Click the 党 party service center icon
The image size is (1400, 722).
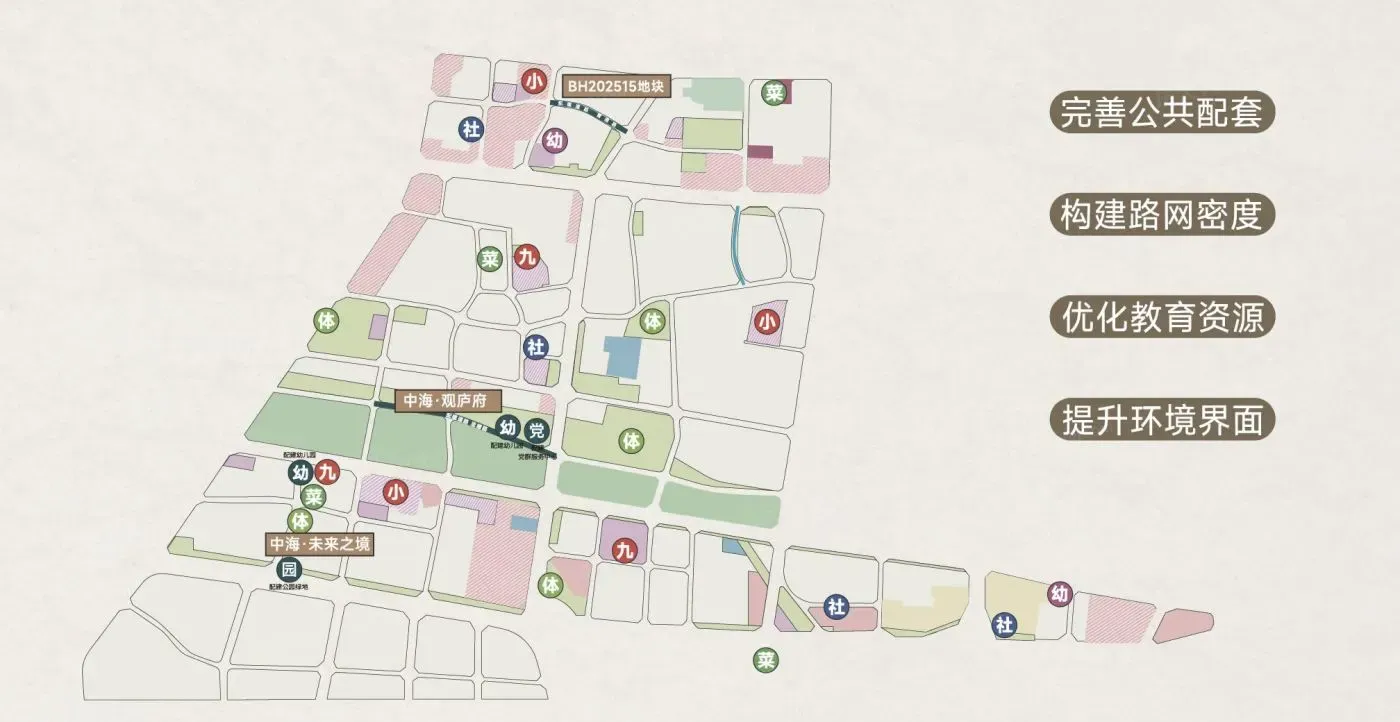pyautogui.click(x=538, y=431)
